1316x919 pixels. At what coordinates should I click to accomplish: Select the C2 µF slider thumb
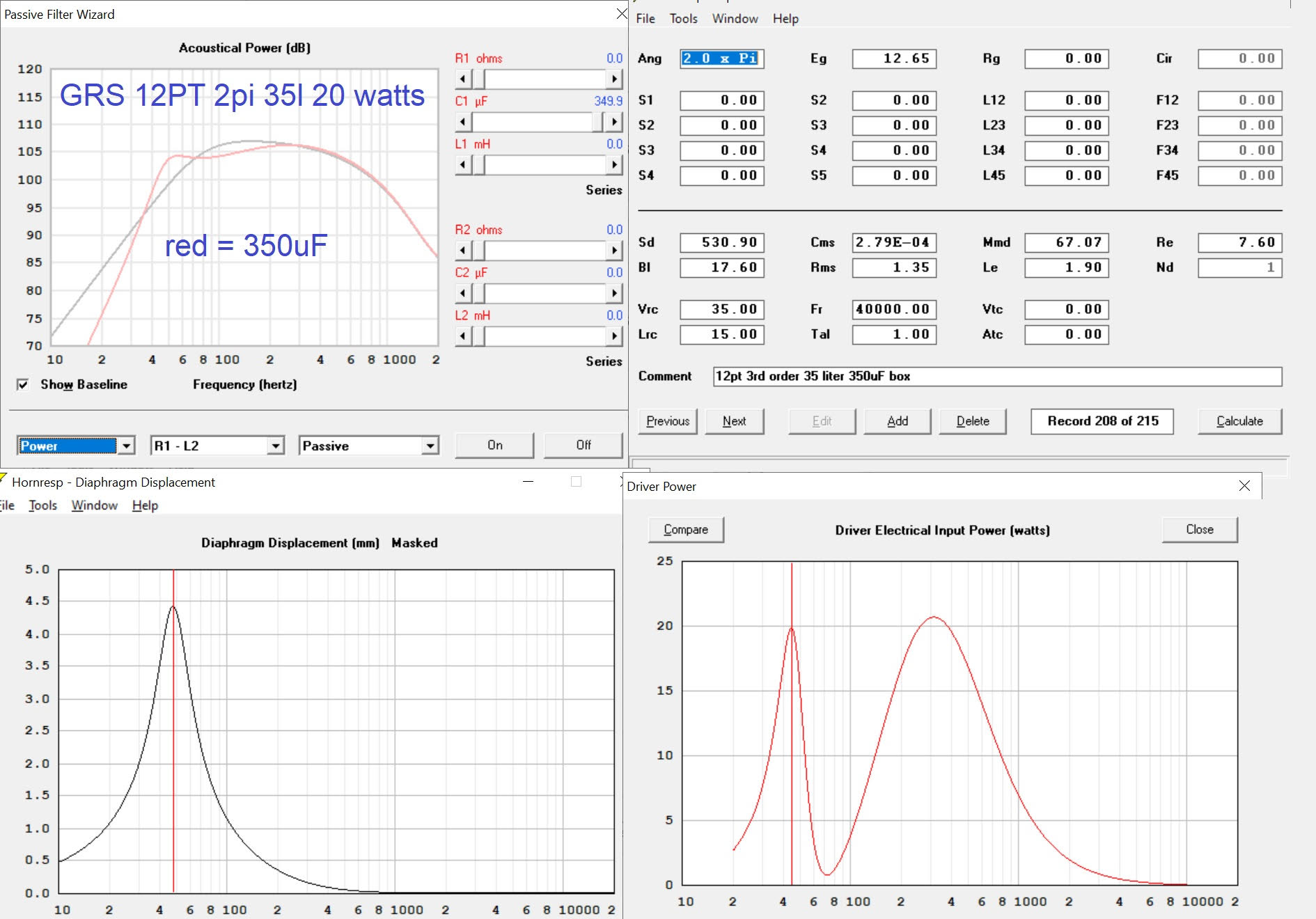(x=478, y=293)
